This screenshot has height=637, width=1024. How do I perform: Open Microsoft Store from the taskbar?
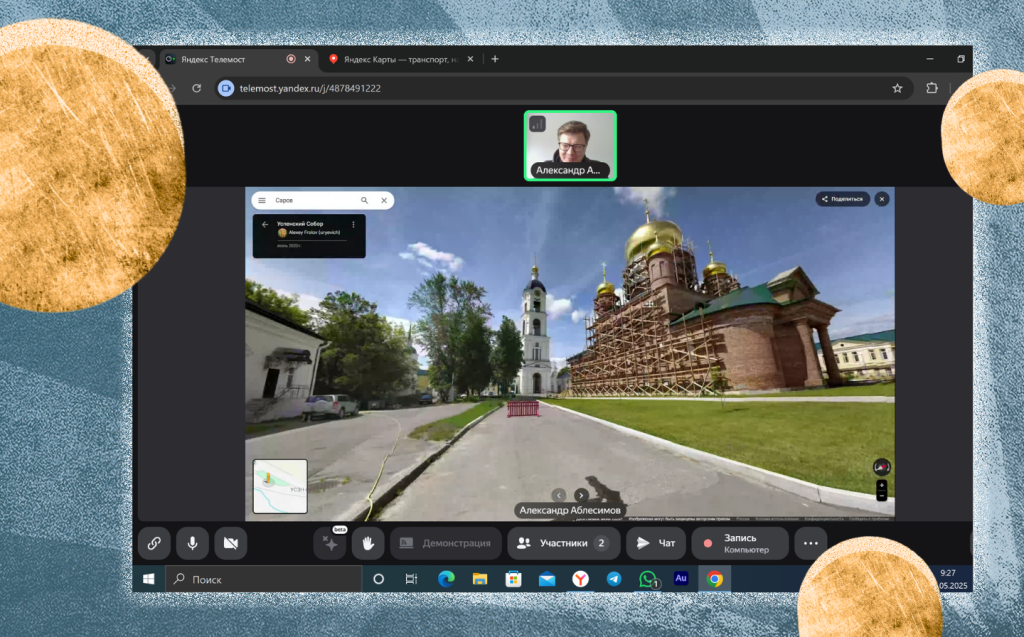point(513,579)
